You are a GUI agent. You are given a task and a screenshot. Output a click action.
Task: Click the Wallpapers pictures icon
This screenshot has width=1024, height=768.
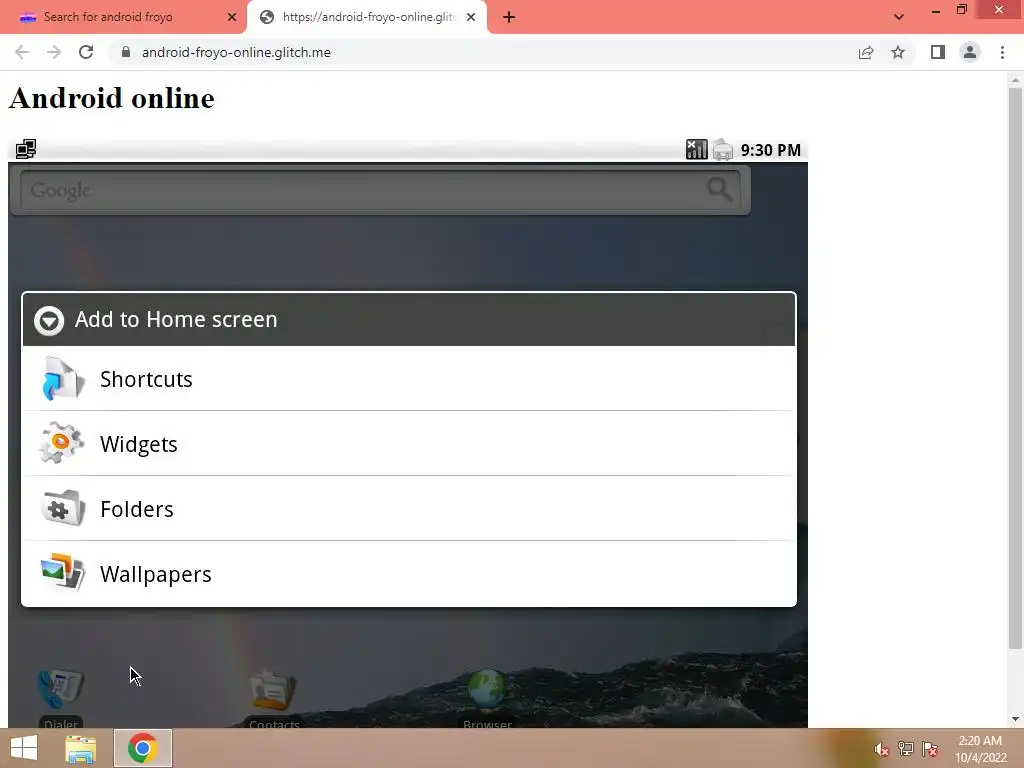62,573
